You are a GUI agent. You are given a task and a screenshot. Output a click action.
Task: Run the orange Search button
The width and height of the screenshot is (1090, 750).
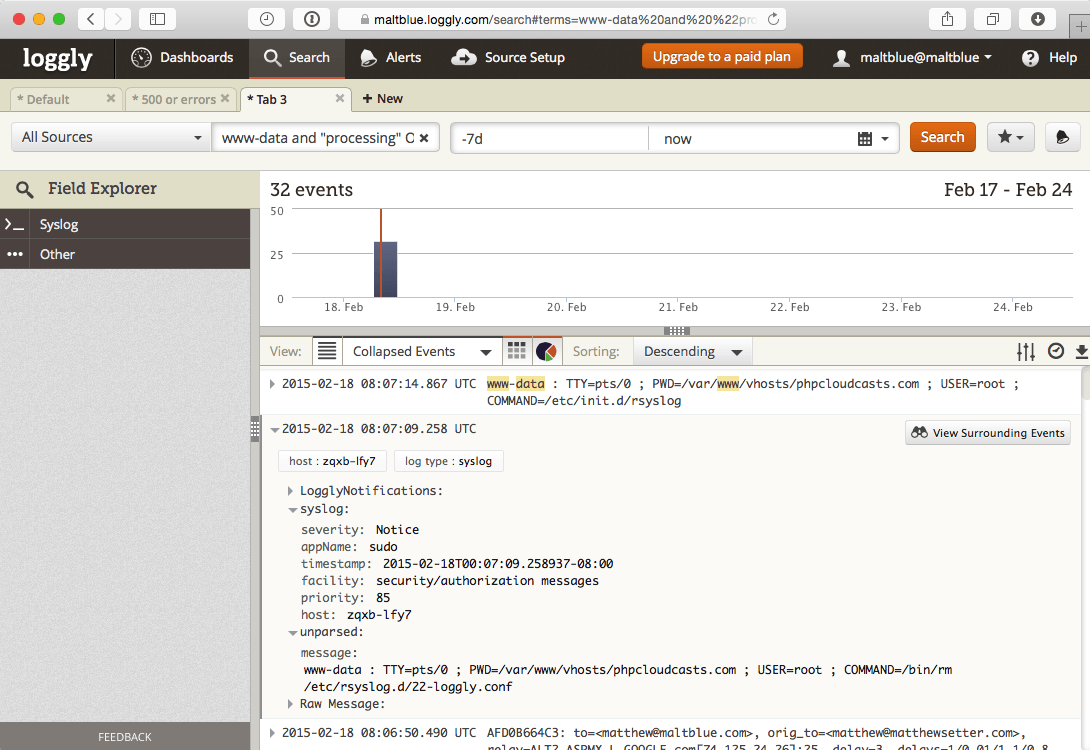click(x=943, y=137)
